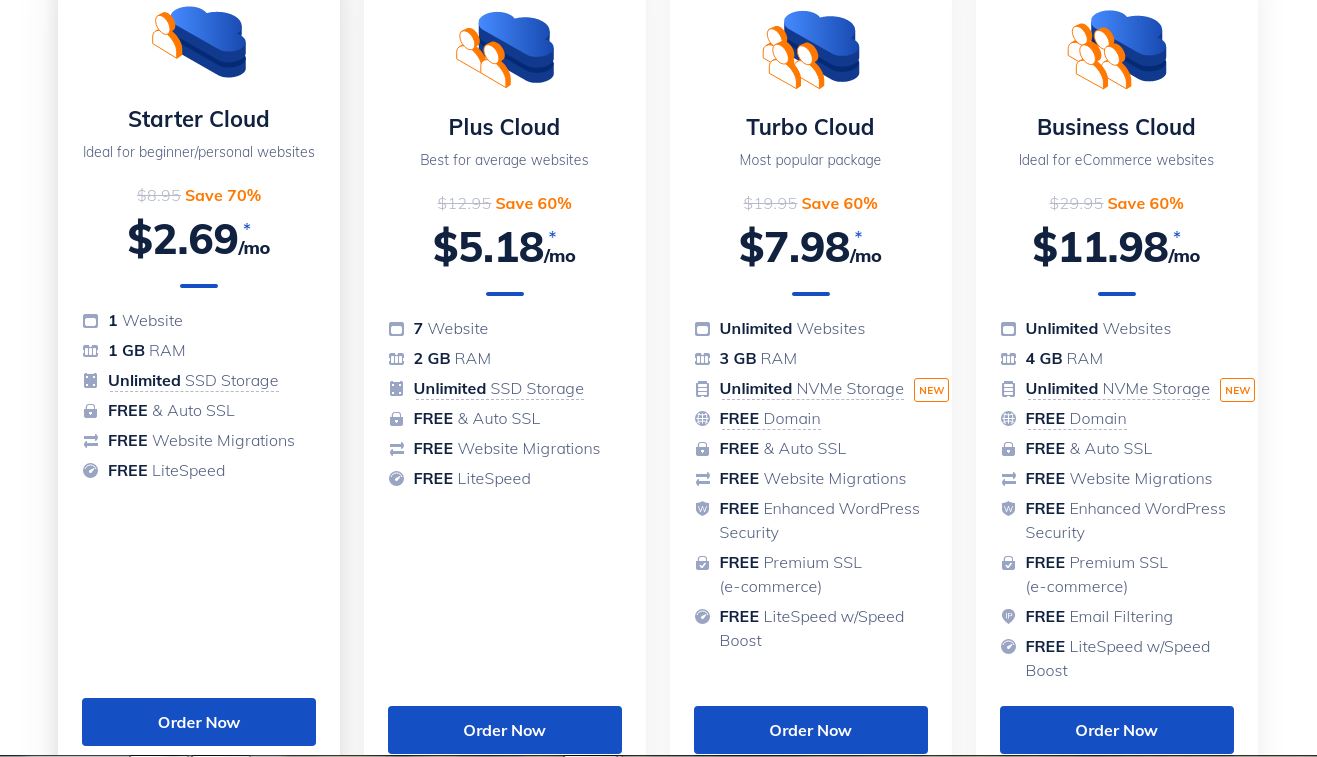The width and height of the screenshot is (1317, 757).
Task: Click the padlock icon beside Plus Cloud's Auto SSL
Action: tap(396, 419)
